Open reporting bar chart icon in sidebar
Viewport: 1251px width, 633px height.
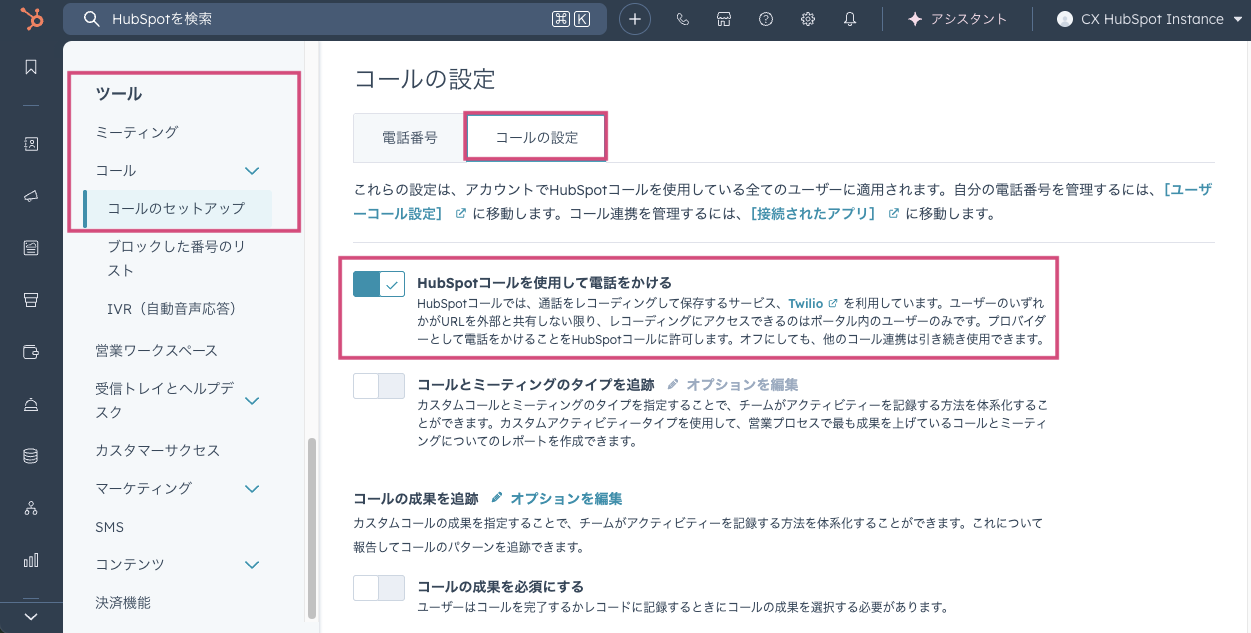pos(31,560)
